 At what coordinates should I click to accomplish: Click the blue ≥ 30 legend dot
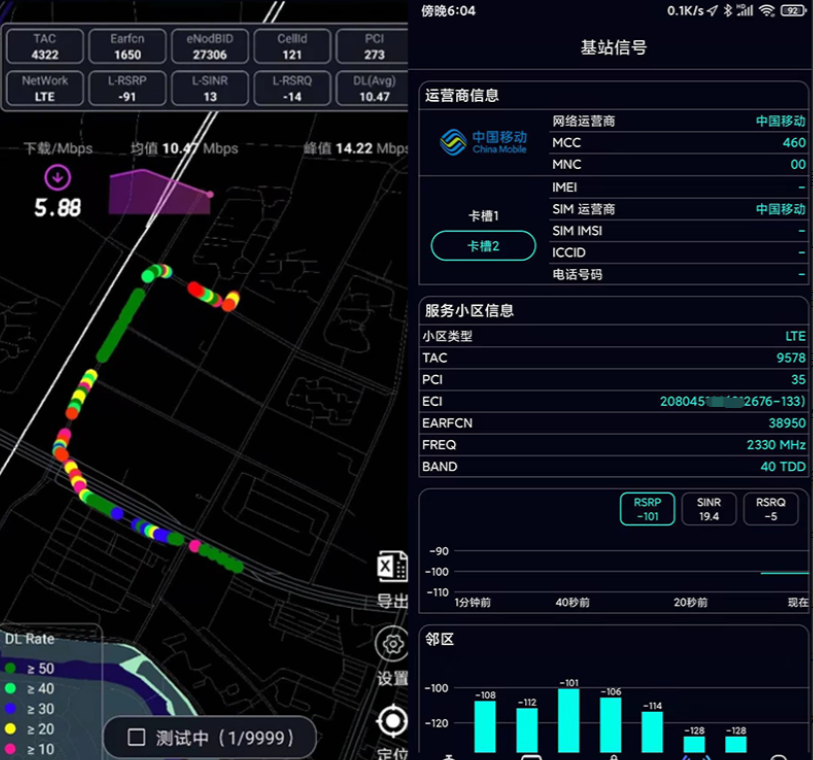[10, 709]
